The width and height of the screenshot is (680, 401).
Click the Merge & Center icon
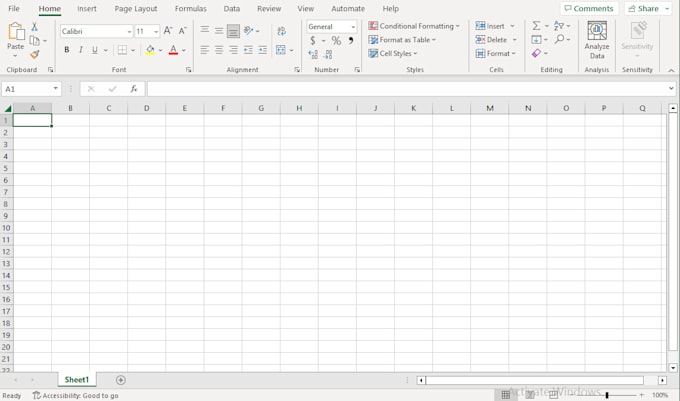281,50
